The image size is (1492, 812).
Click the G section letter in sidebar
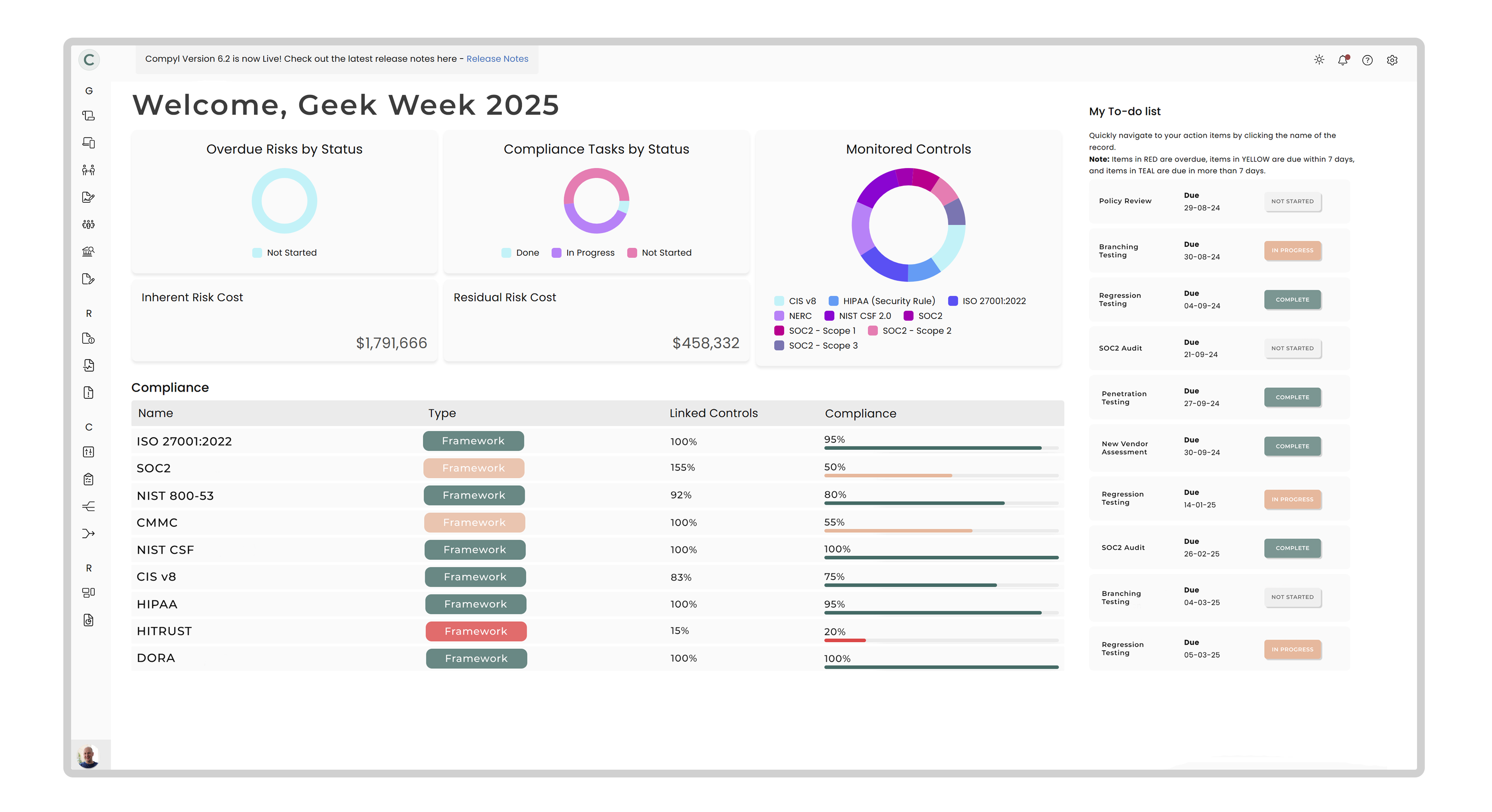(89, 91)
